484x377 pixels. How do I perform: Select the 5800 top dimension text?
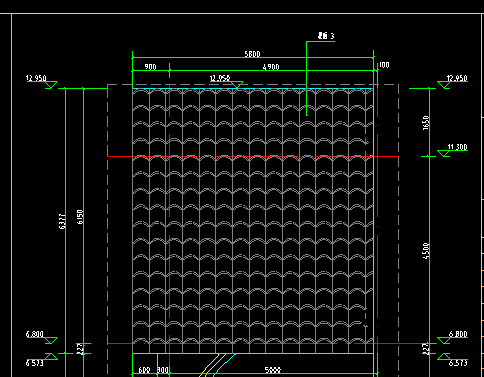[252, 54]
